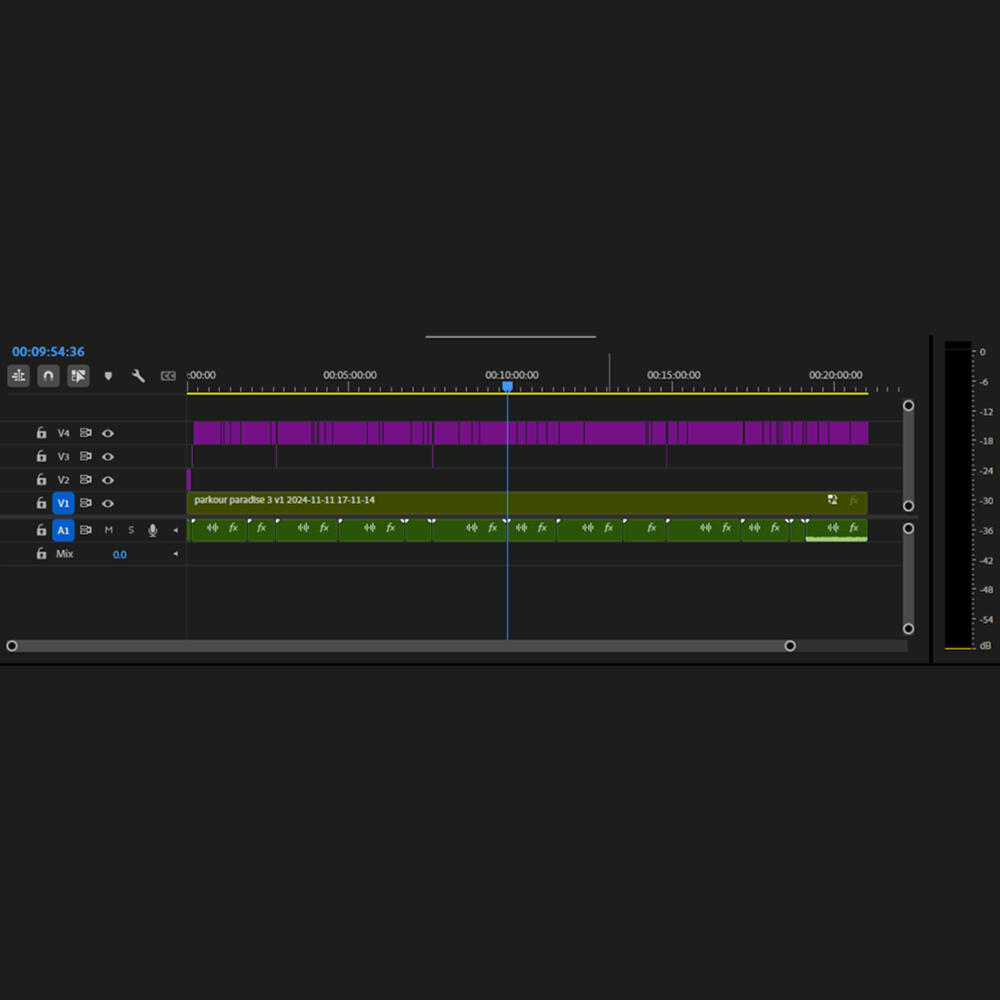Click the Mix volume value 0.0

(x=119, y=554)
